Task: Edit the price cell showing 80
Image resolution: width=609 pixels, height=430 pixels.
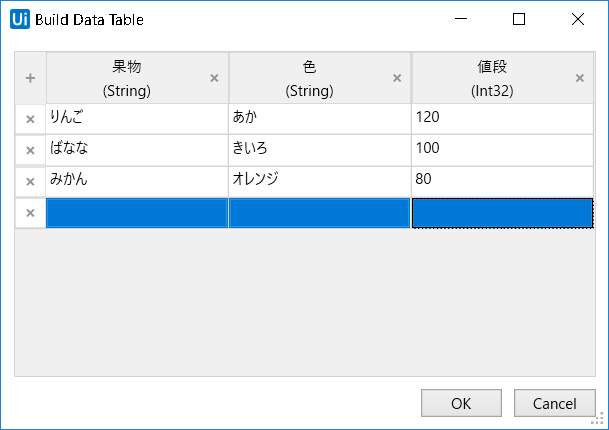Action: click(x=502, y=181)
